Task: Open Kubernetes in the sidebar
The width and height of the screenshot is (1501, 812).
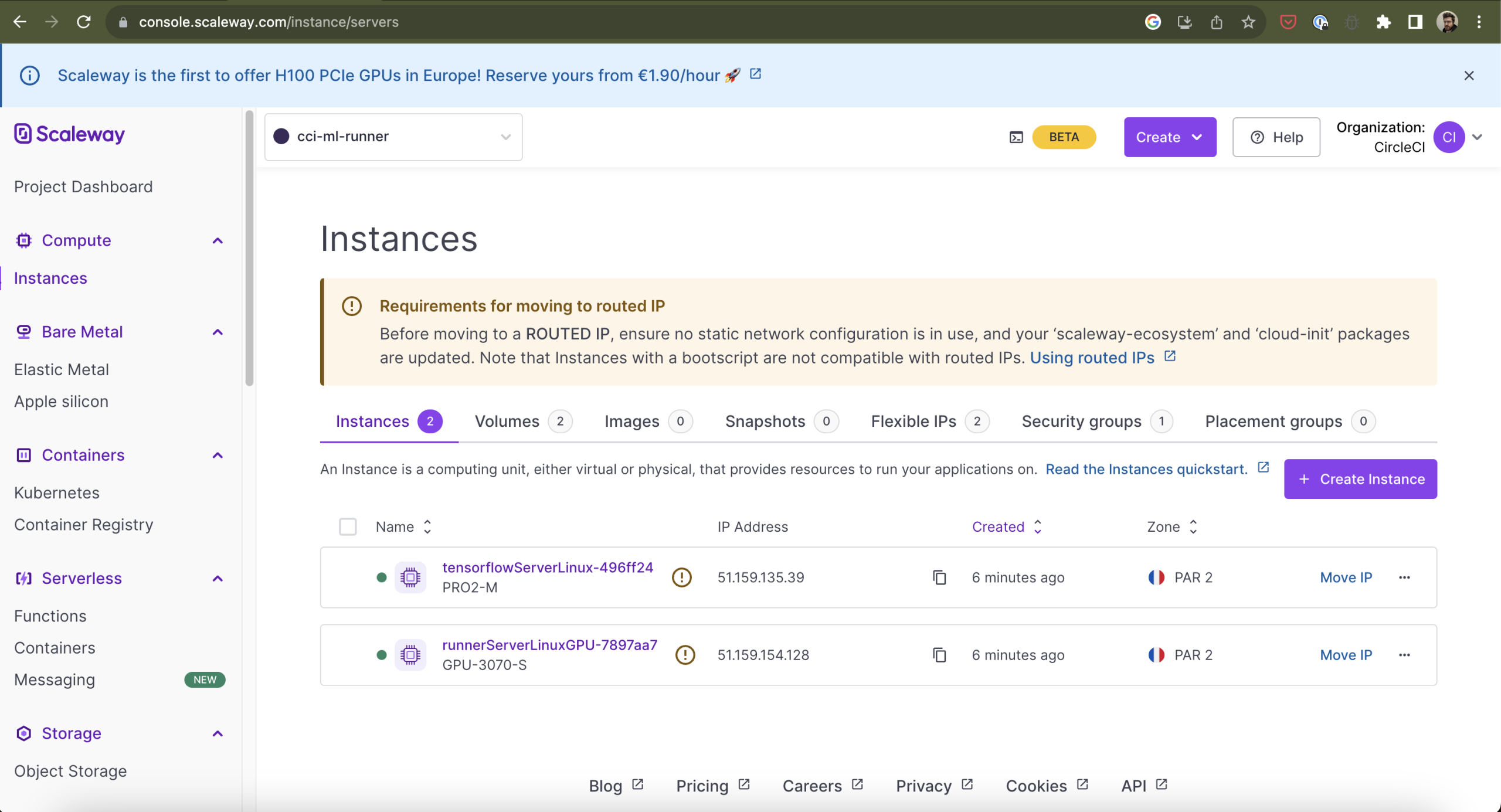Action: [x=57, y=492]
